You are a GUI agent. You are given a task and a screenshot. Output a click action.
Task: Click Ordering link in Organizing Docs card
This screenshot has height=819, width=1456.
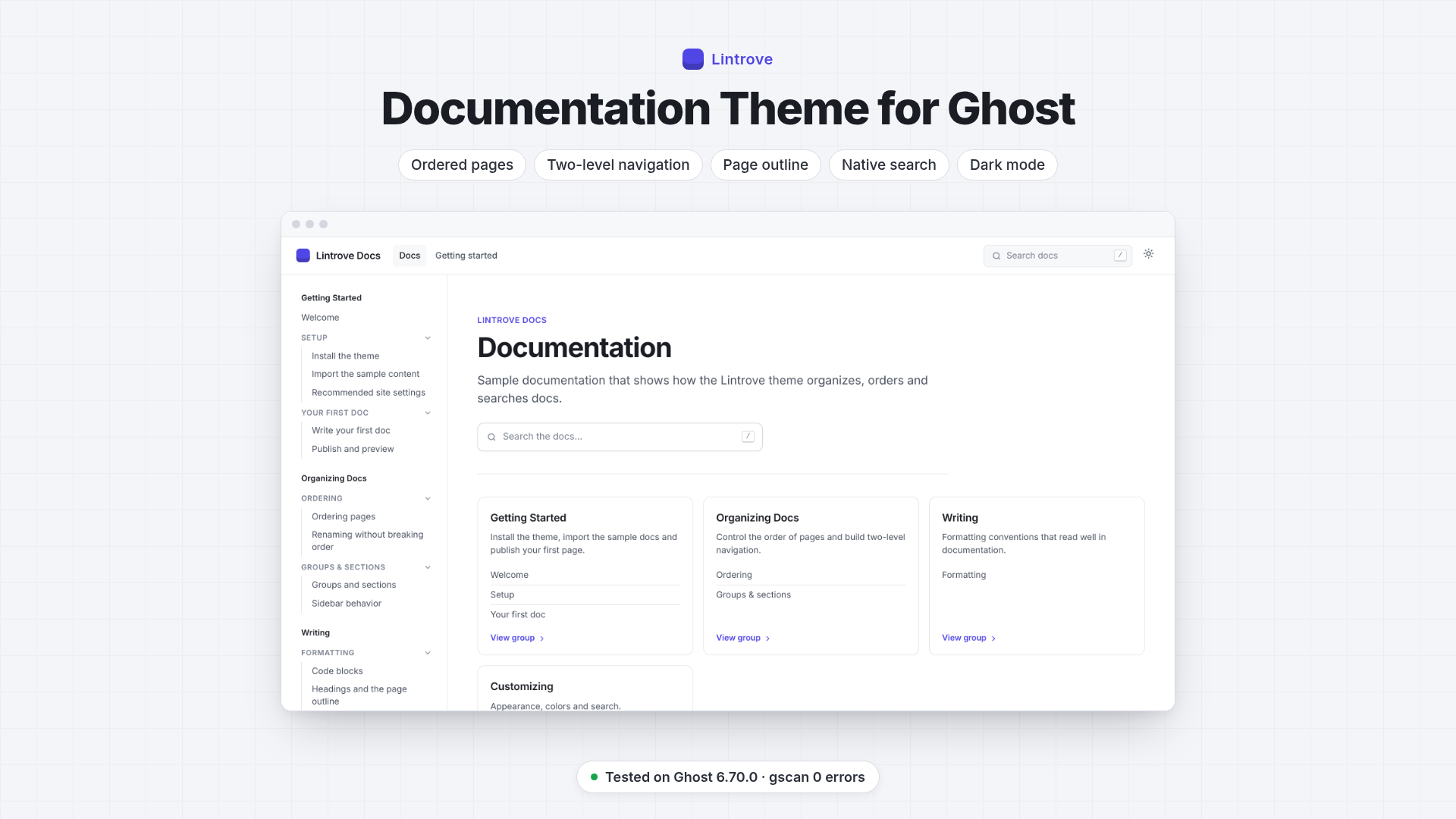(734, 575)
